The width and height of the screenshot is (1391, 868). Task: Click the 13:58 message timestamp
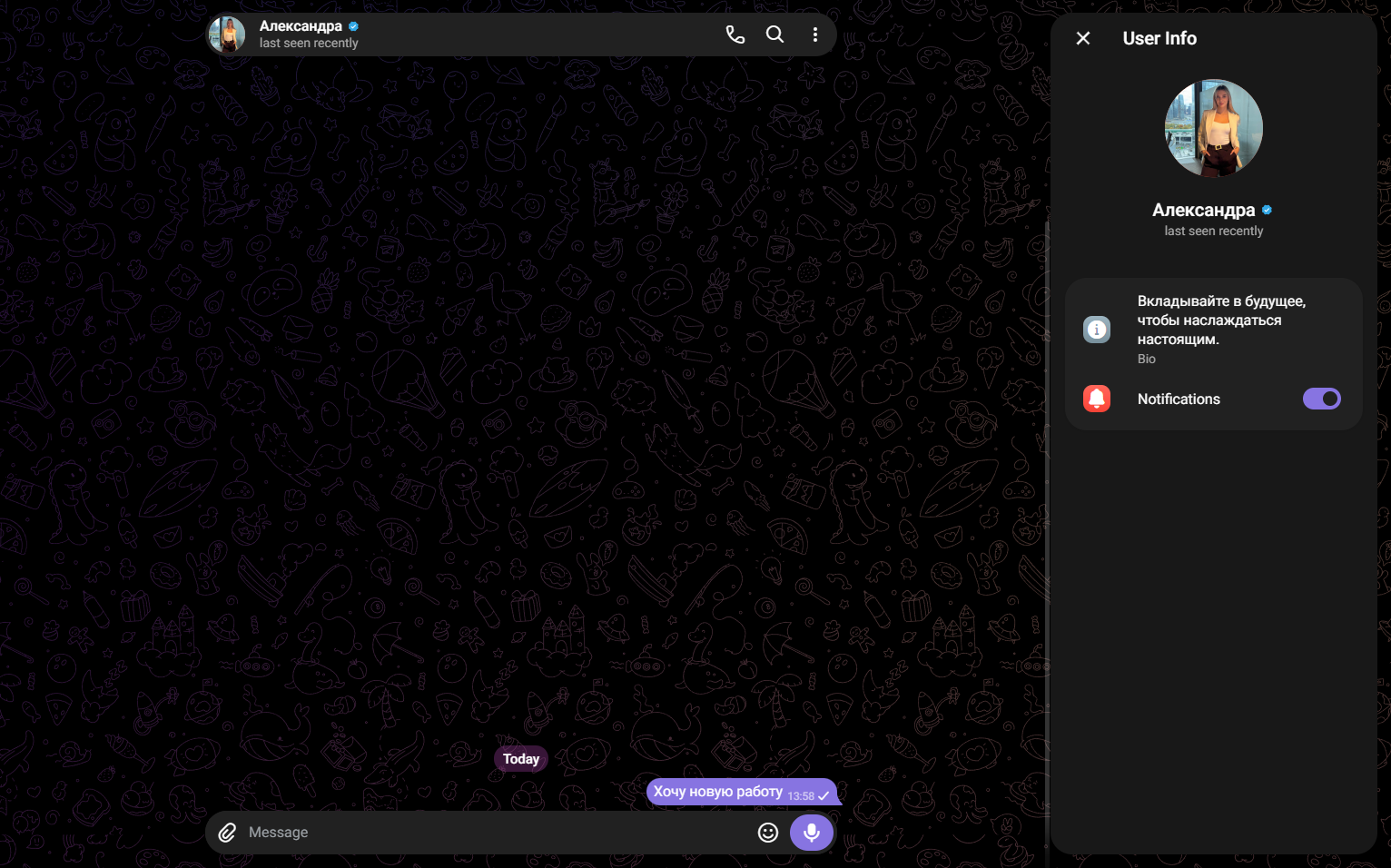pyautogui.click(x=801, y=796)
